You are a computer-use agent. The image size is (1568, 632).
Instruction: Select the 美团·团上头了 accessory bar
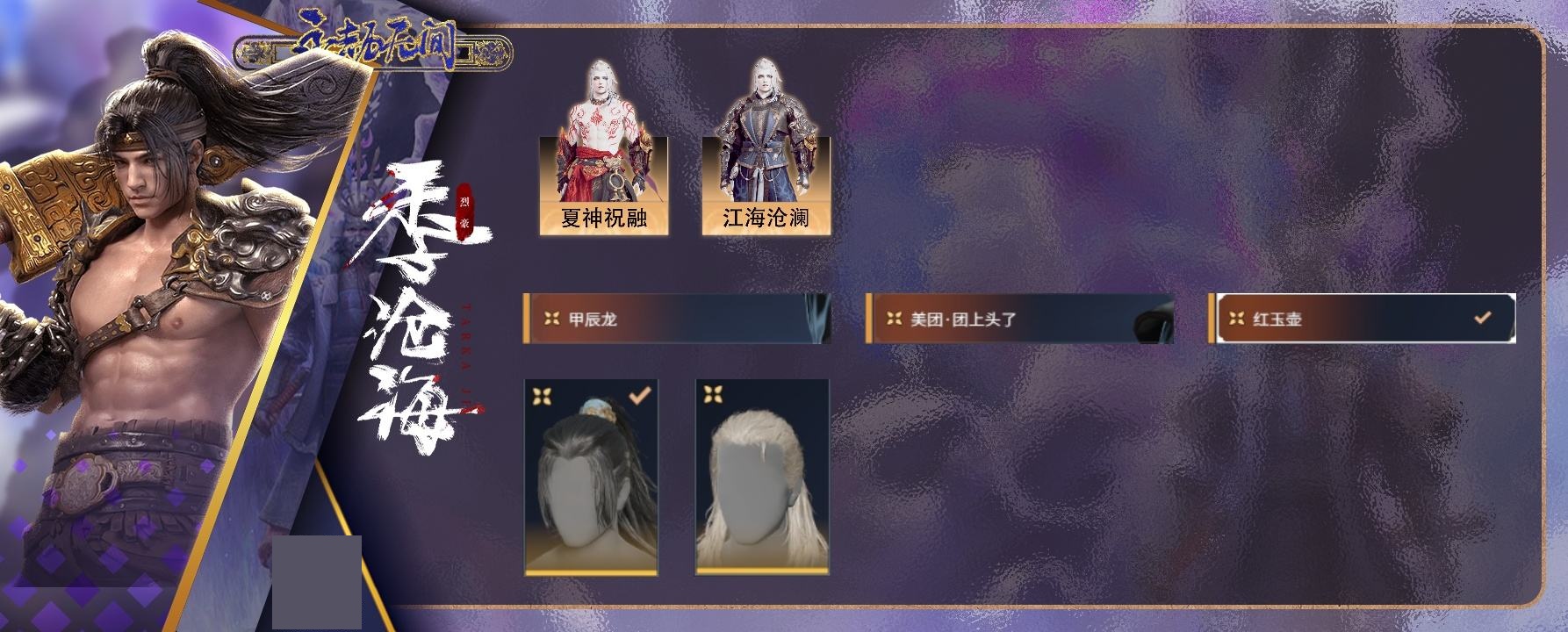point(1019,319)
